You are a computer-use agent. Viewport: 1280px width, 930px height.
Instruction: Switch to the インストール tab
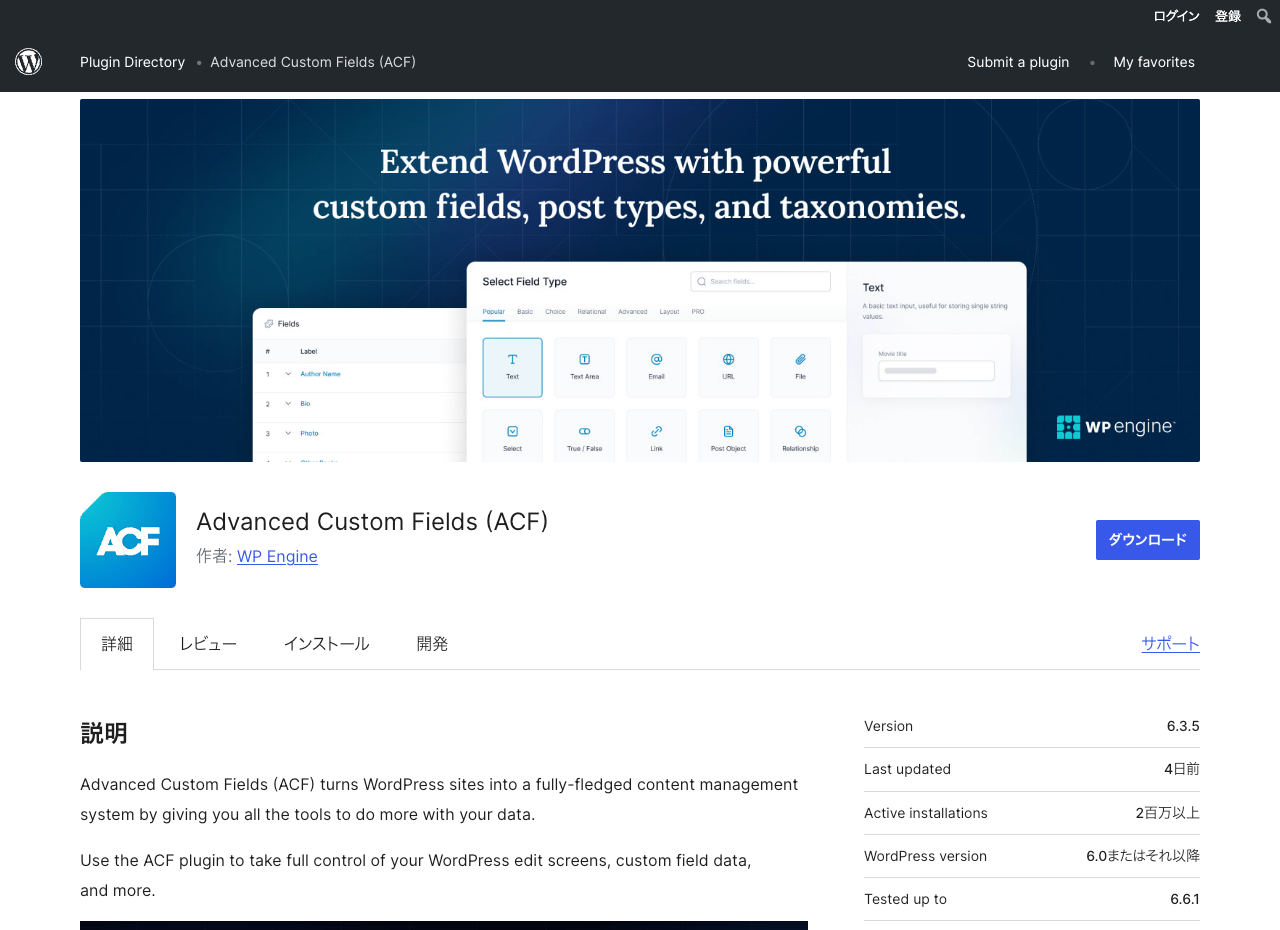326,644
